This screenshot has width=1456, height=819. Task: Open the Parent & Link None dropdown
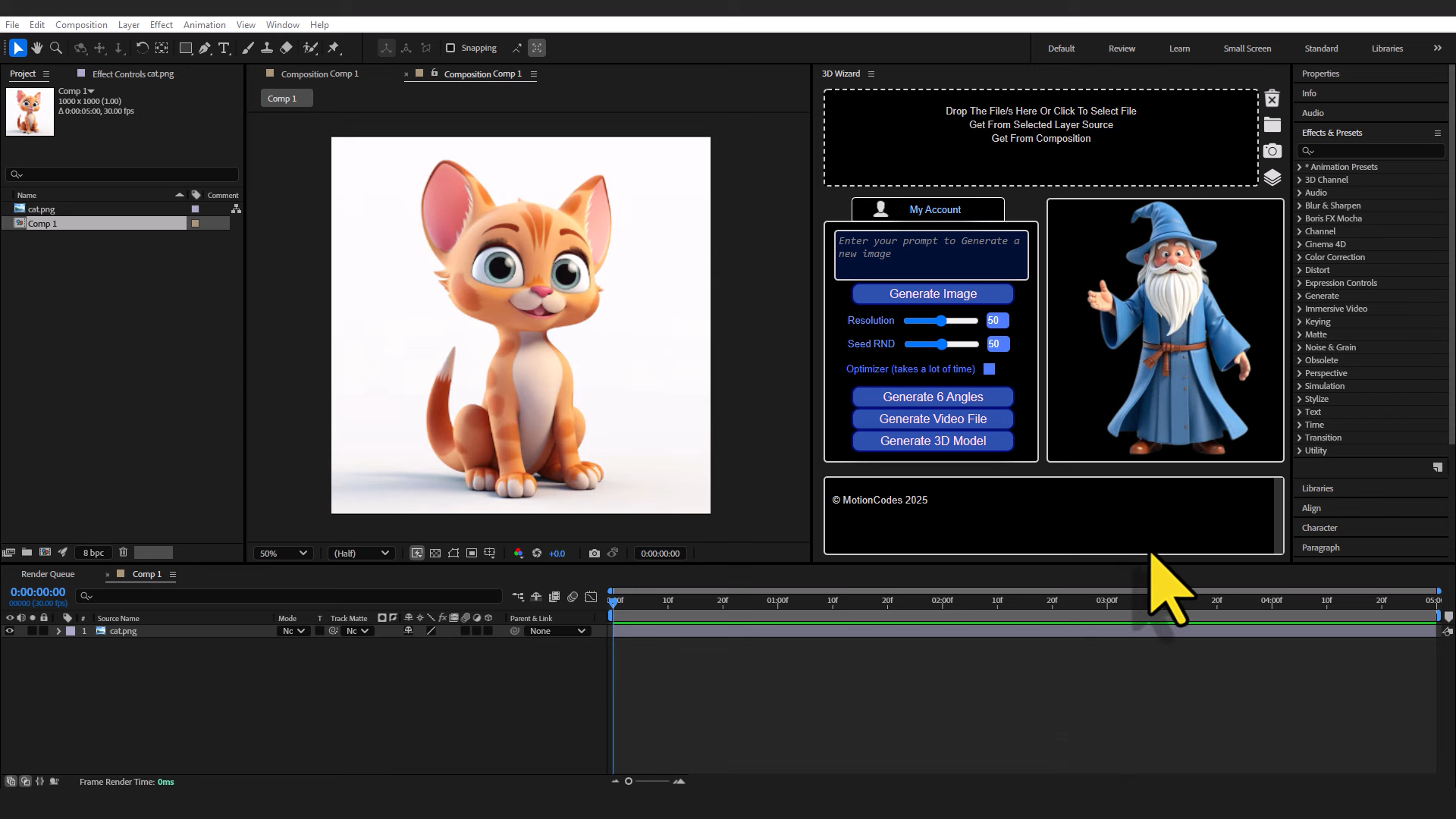point(557,631)
